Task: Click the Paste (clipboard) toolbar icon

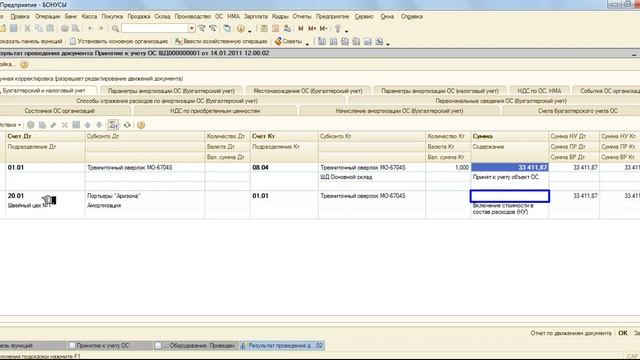Action: click(50, 28)
